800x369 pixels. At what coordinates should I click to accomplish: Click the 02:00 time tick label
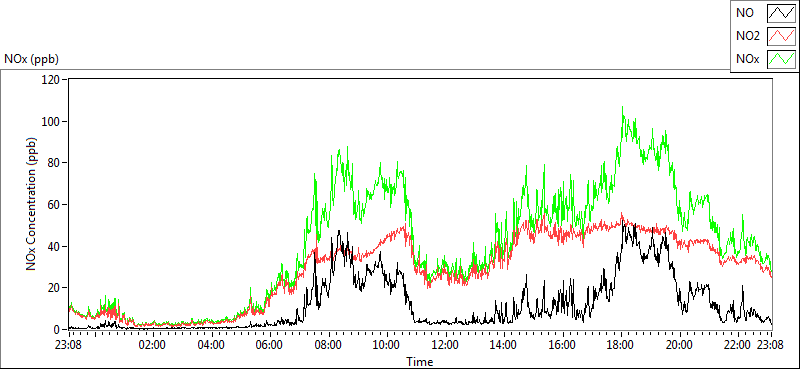click(x=152, y=345)
